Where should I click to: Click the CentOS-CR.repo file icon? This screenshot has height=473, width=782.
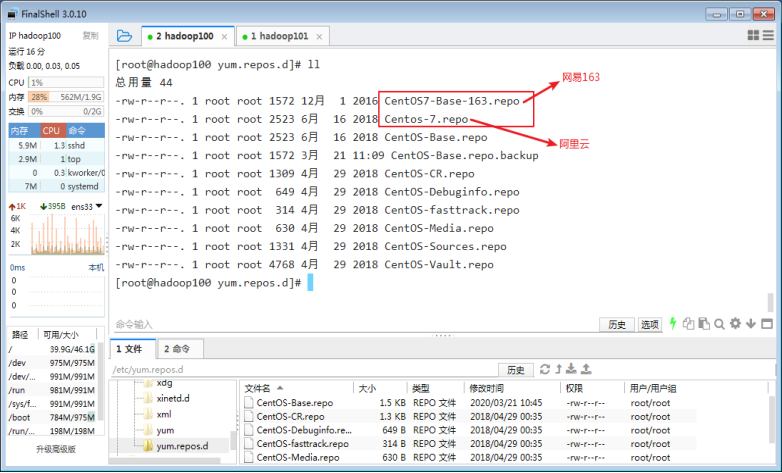point(248,416)
